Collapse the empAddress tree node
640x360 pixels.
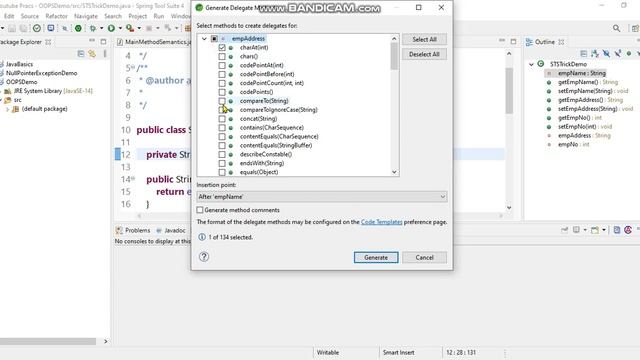[204, 39]
